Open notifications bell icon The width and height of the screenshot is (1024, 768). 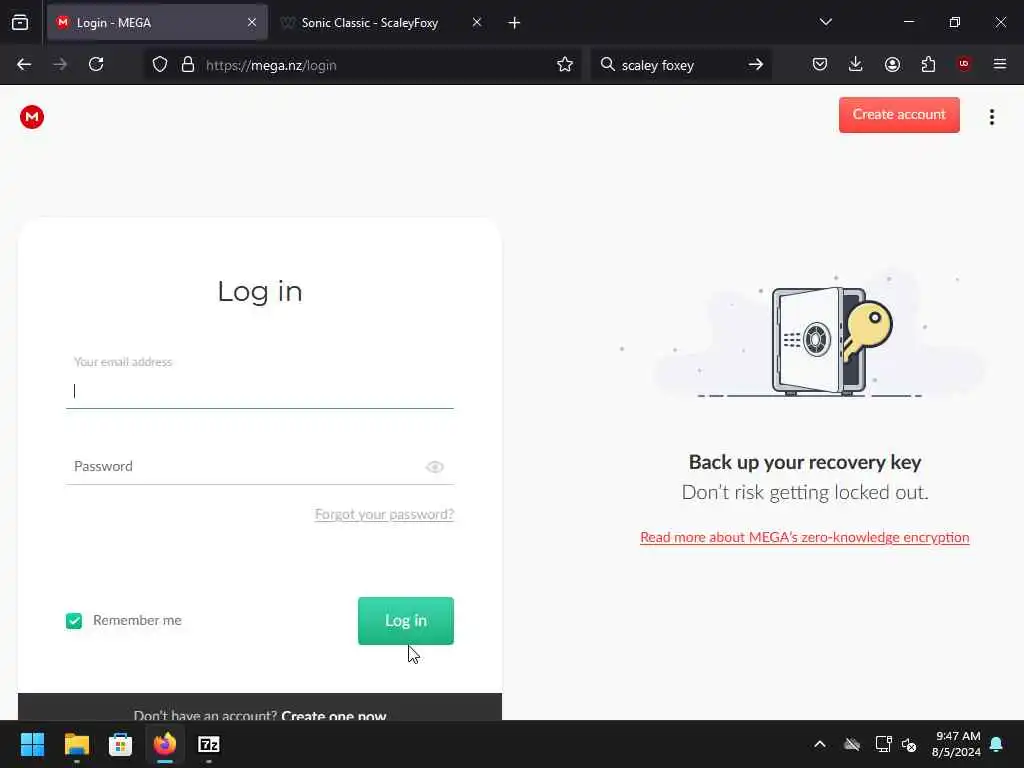click(x=997, y=744)
